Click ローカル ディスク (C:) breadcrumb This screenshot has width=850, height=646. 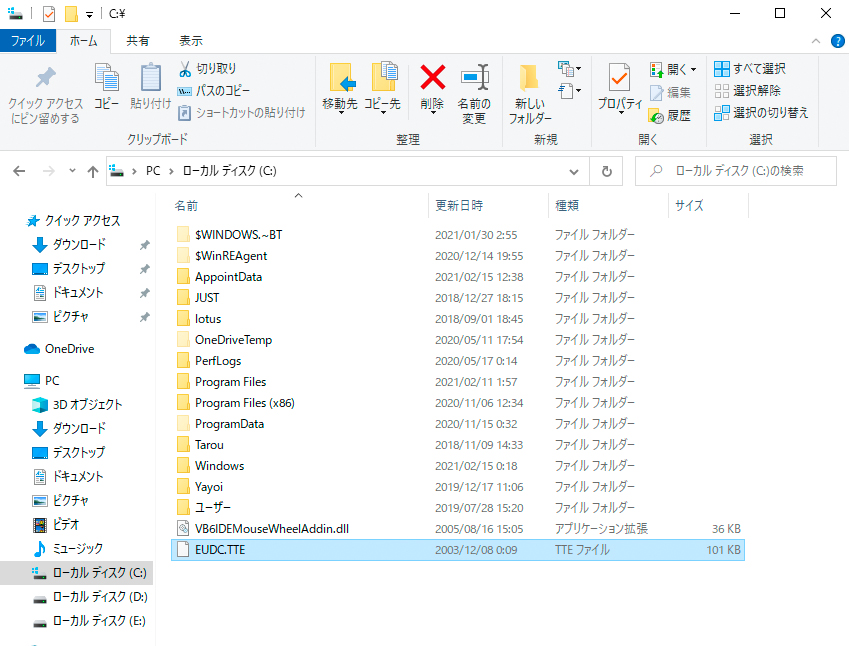tap(229, 171)
